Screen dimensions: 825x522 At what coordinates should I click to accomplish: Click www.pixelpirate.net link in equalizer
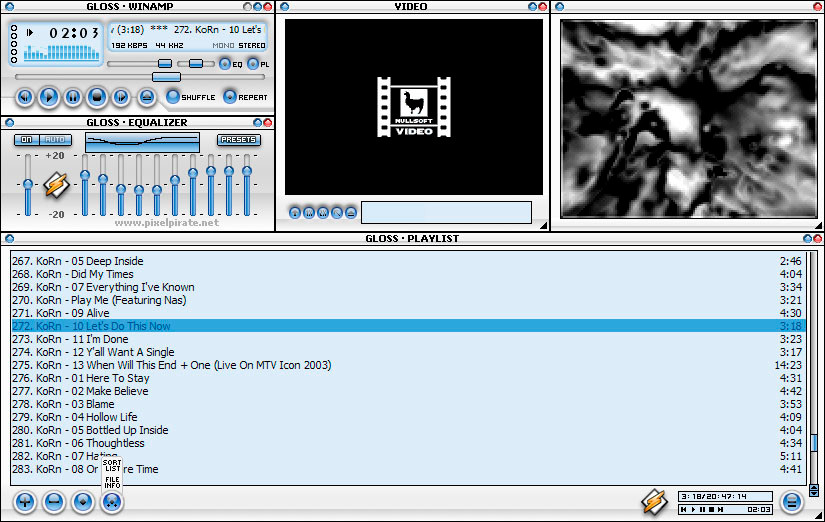click(167, 223)
